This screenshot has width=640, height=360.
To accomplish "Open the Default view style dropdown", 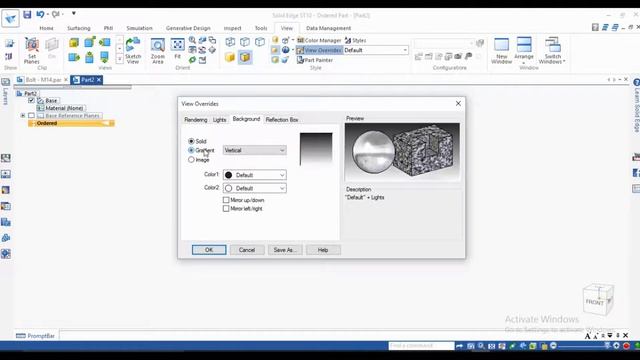I will point(376,50).
